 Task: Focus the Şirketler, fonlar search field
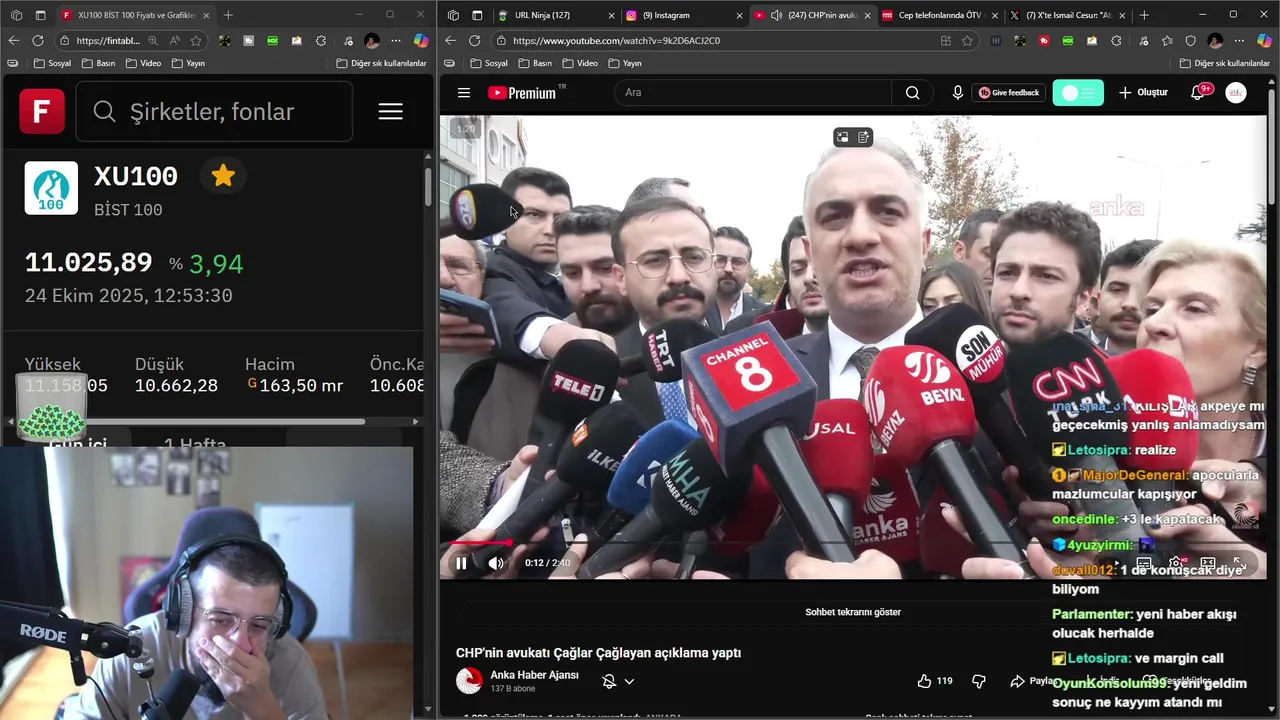[x=215, y=112]
